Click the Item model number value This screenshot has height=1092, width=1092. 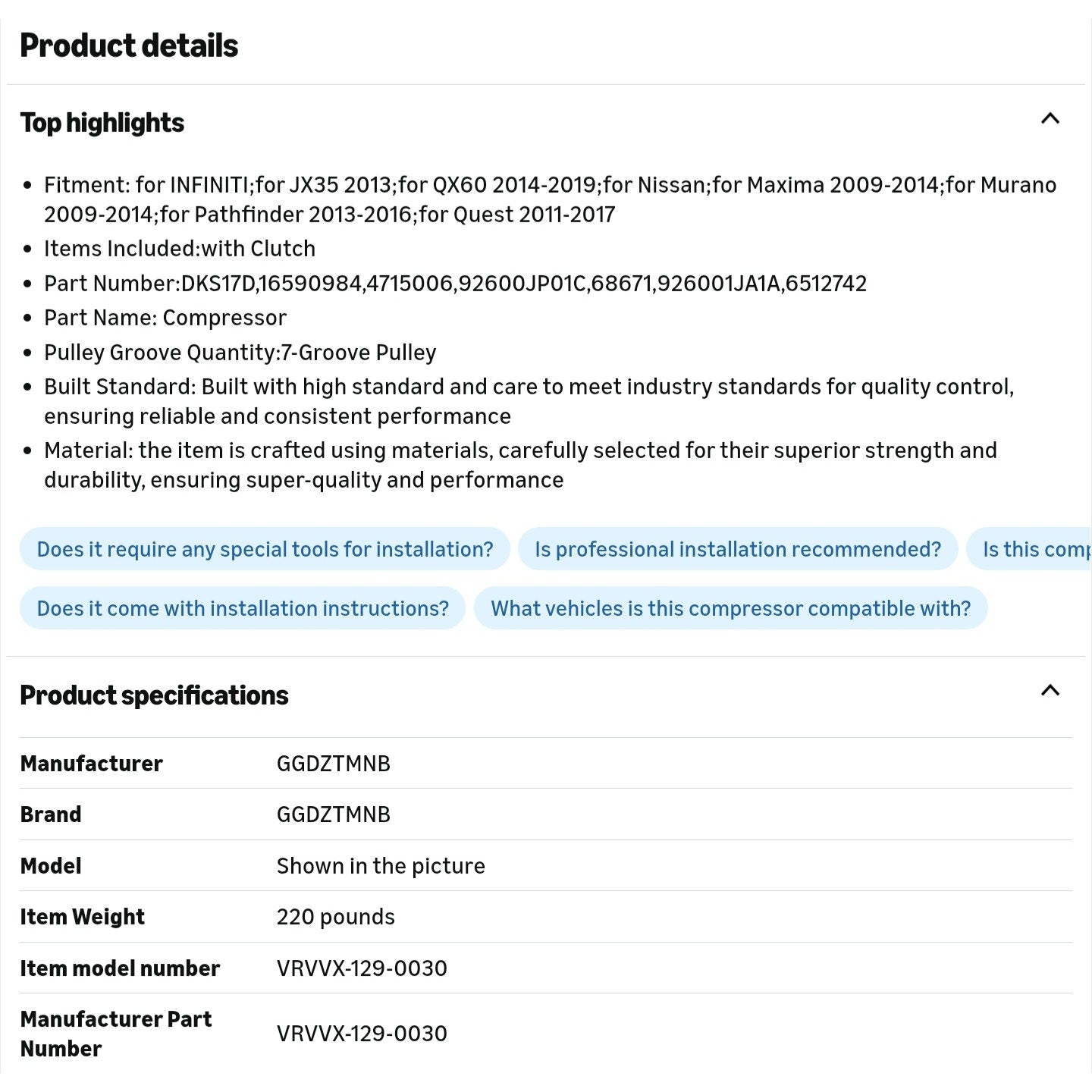(x=362, y=968)
